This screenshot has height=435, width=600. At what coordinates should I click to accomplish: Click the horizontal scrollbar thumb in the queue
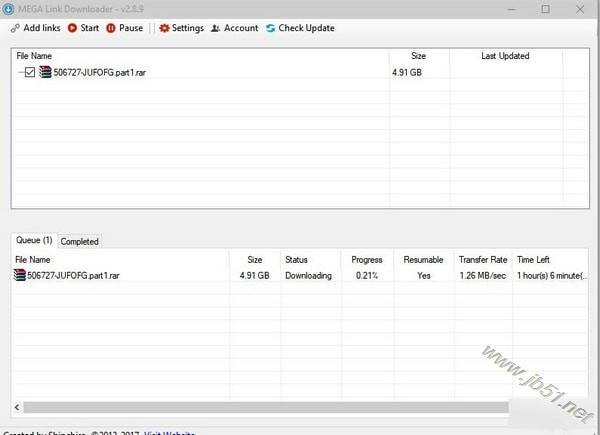266,407
